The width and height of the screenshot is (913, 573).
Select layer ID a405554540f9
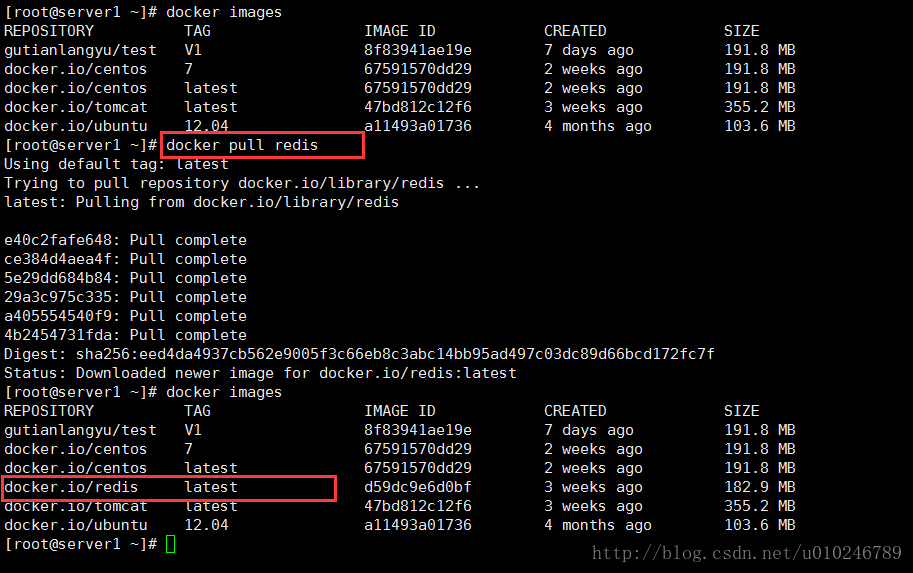coord(58,316)
